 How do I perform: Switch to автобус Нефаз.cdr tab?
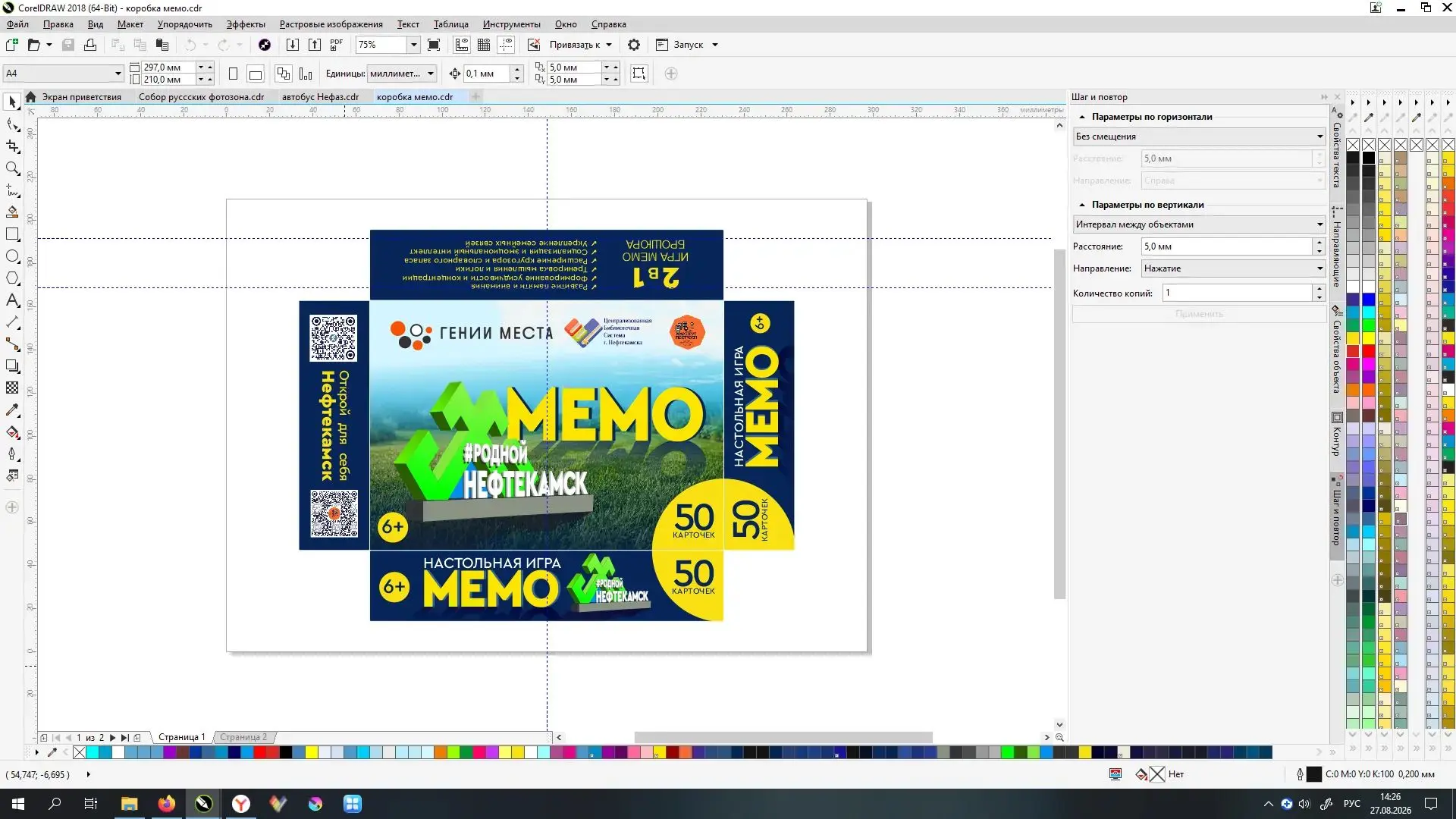point(320,97)
